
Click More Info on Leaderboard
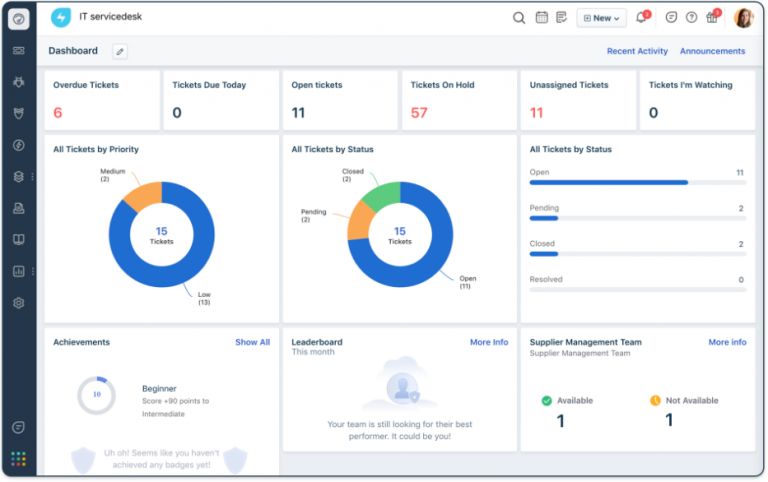[x=488, y=342]
